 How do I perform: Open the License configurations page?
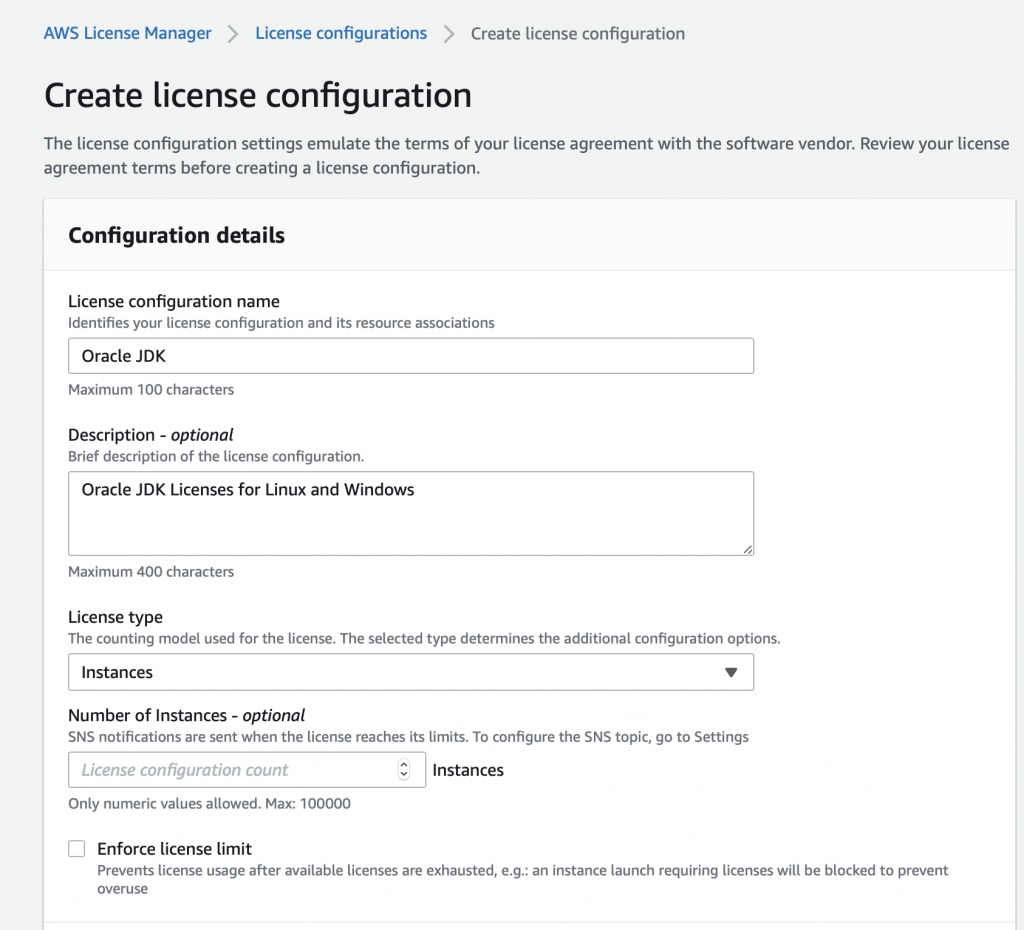(x=340, y=33)
